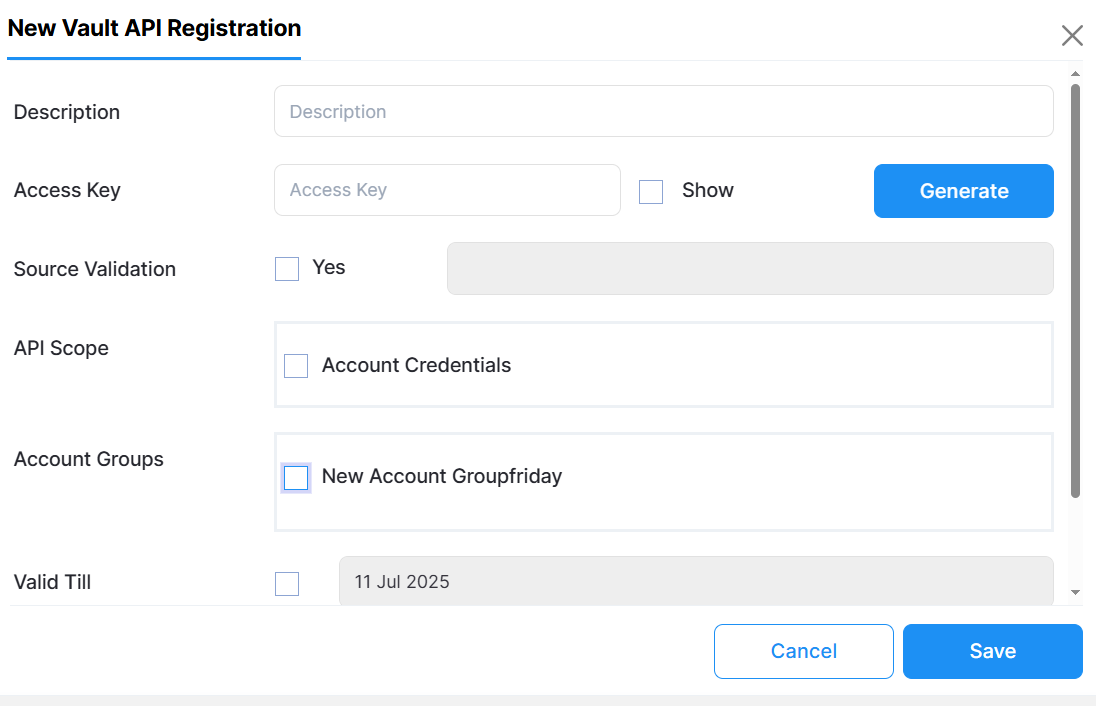
Task: Click the vertical scrollbar thumb
Action: (x=1076, y=290)
